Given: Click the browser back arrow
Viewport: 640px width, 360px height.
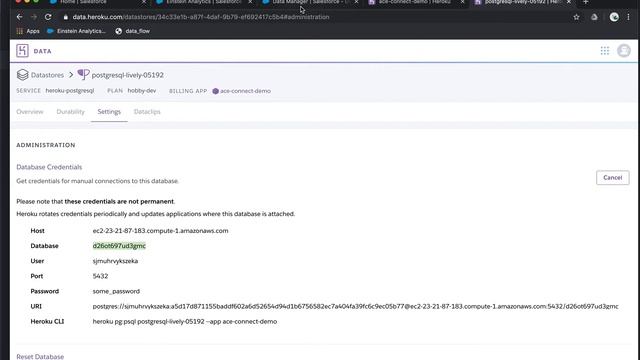Looking at the screenshot, I should pyautogui.click(x=20, y=17).
